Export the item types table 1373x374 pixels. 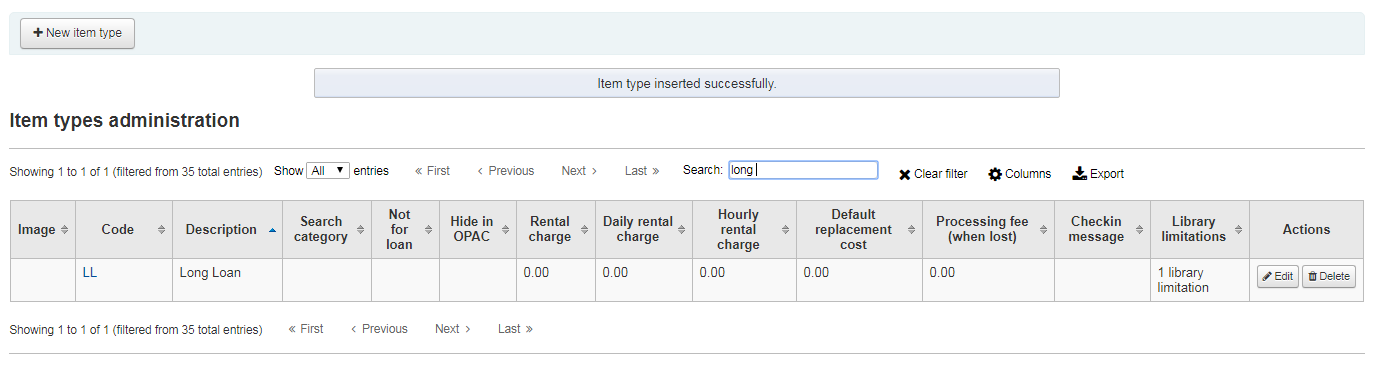pos(1098,174)
